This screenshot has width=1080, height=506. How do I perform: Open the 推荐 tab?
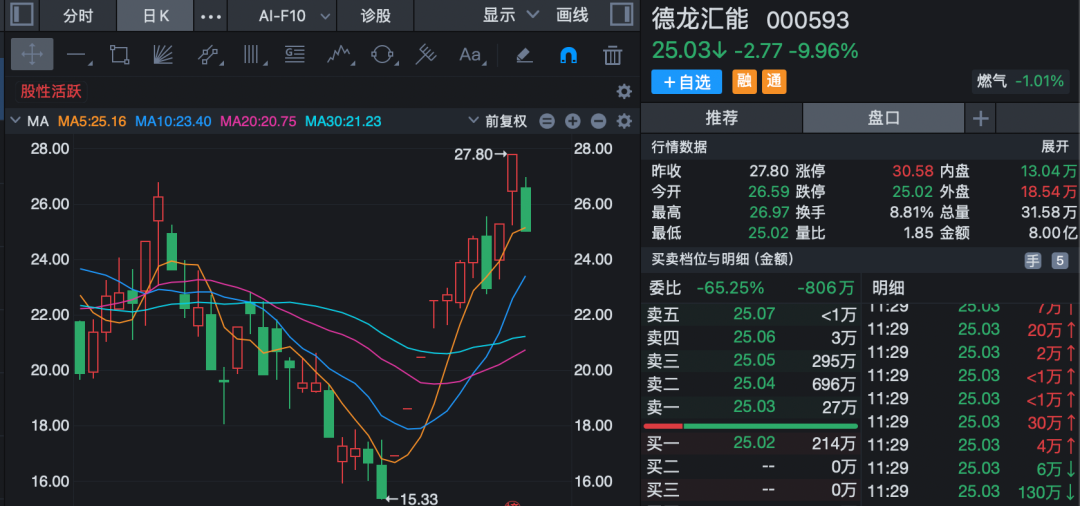pyautogui.click(x=722, y=118)
